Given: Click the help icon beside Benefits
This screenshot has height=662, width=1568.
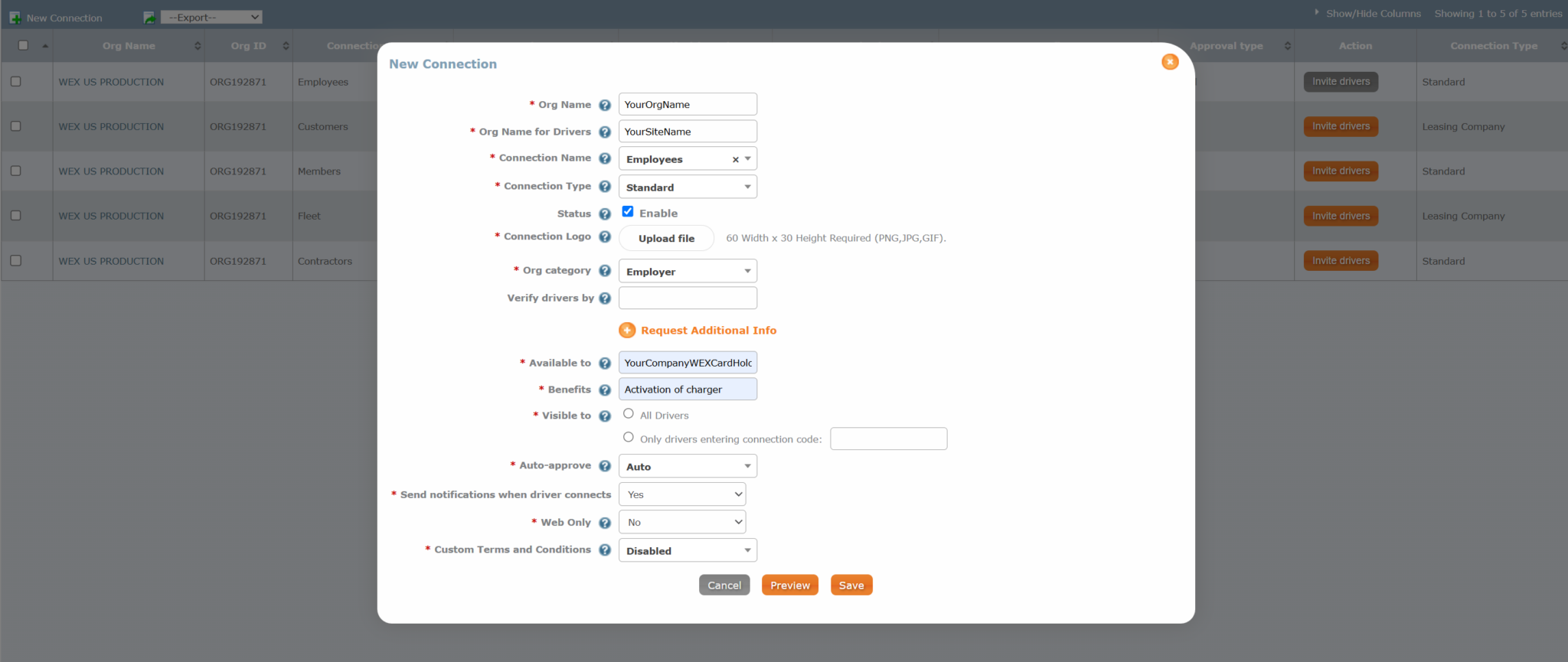Looking at the screenshot, I should point(605,390).
